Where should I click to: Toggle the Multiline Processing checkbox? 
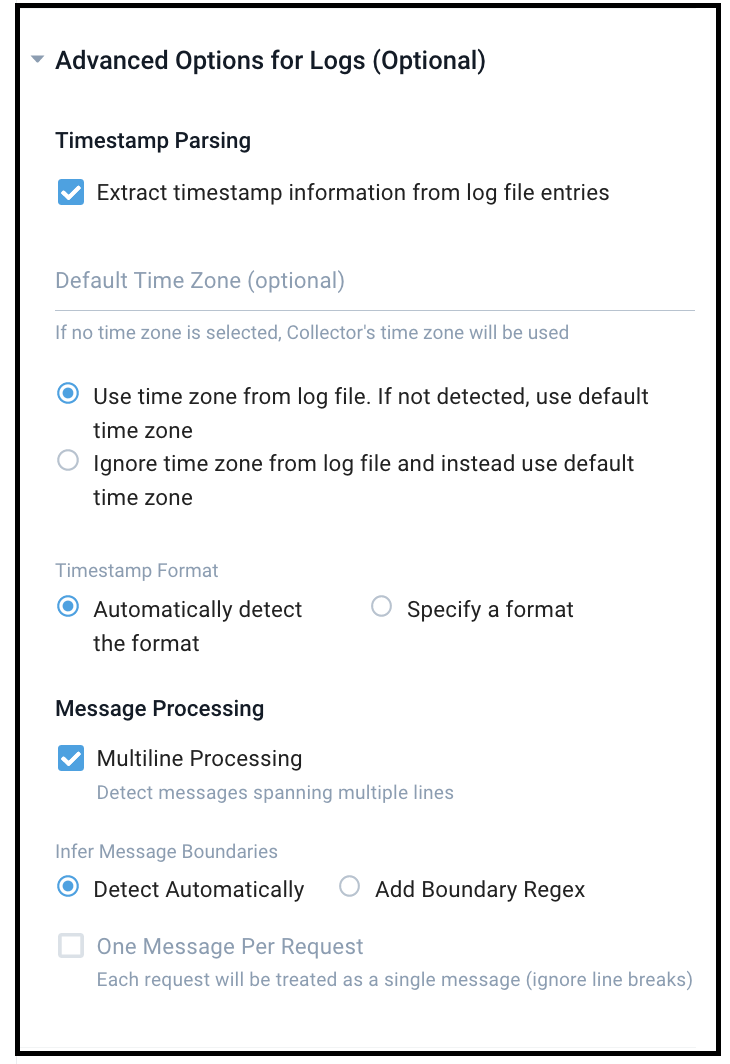click(x=70, y=758)
